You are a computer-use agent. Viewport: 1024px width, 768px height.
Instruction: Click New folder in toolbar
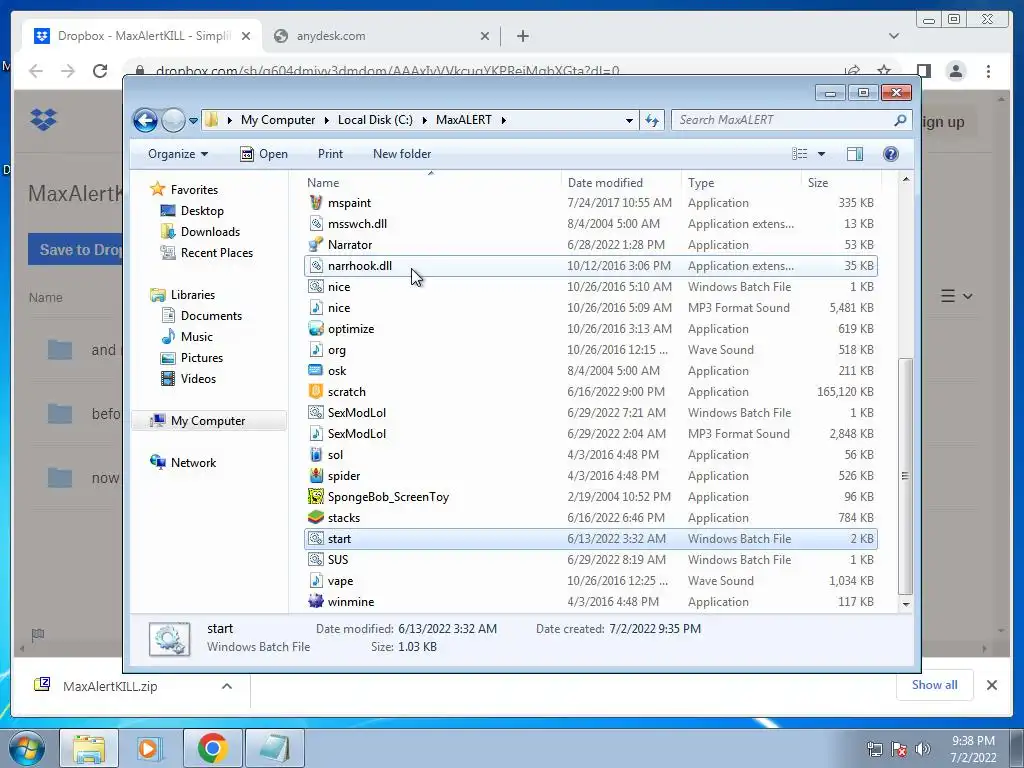[402, 154]
